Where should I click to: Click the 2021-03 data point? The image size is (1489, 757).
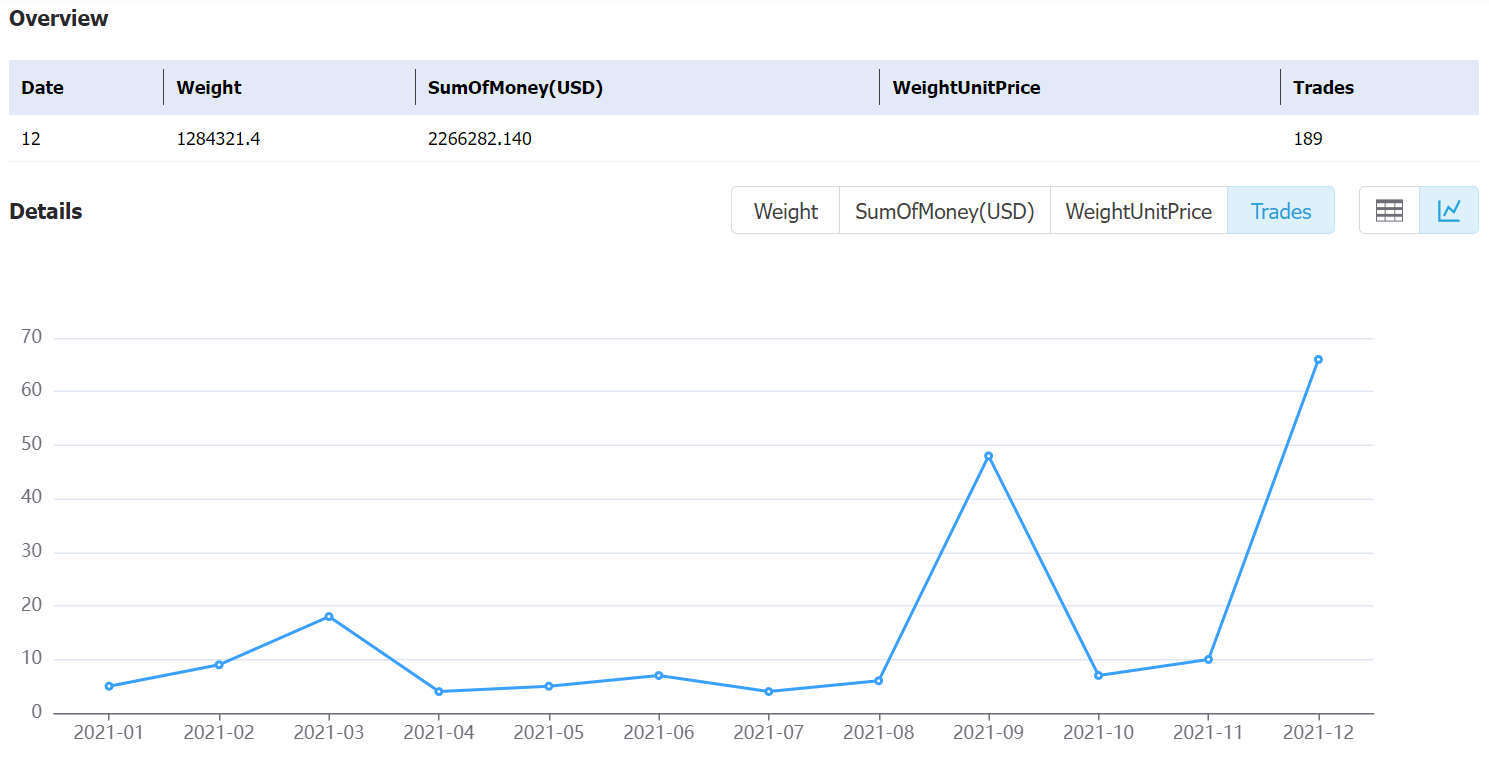click(x=329, y=617)
